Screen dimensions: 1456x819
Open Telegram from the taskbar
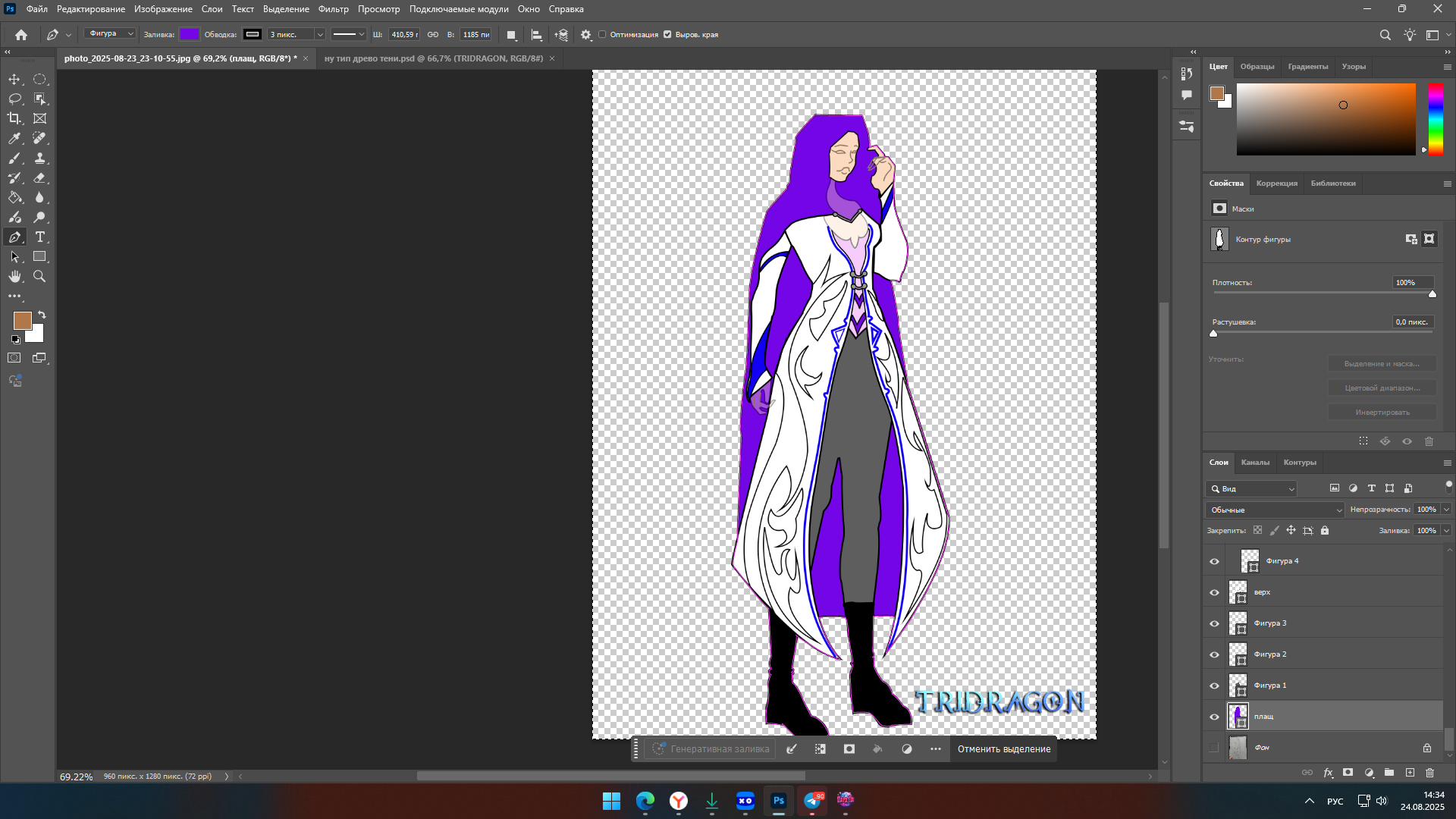pos(812,801)
